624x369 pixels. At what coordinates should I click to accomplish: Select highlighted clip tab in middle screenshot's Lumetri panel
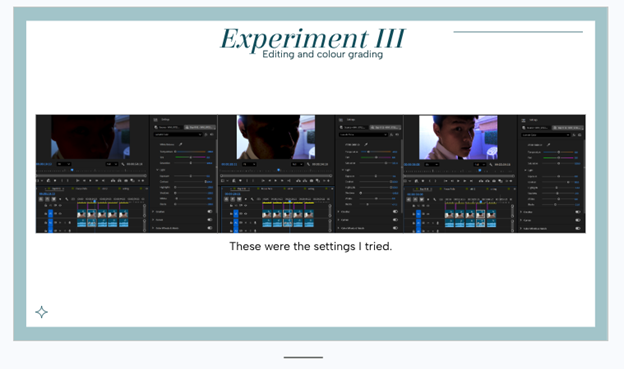coord(385,127)
